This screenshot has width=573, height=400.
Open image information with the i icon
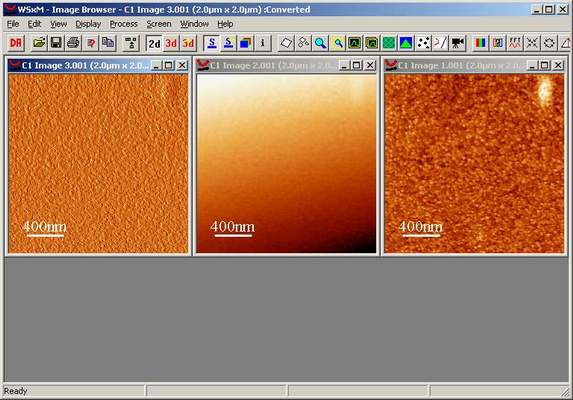click(263, 43)
